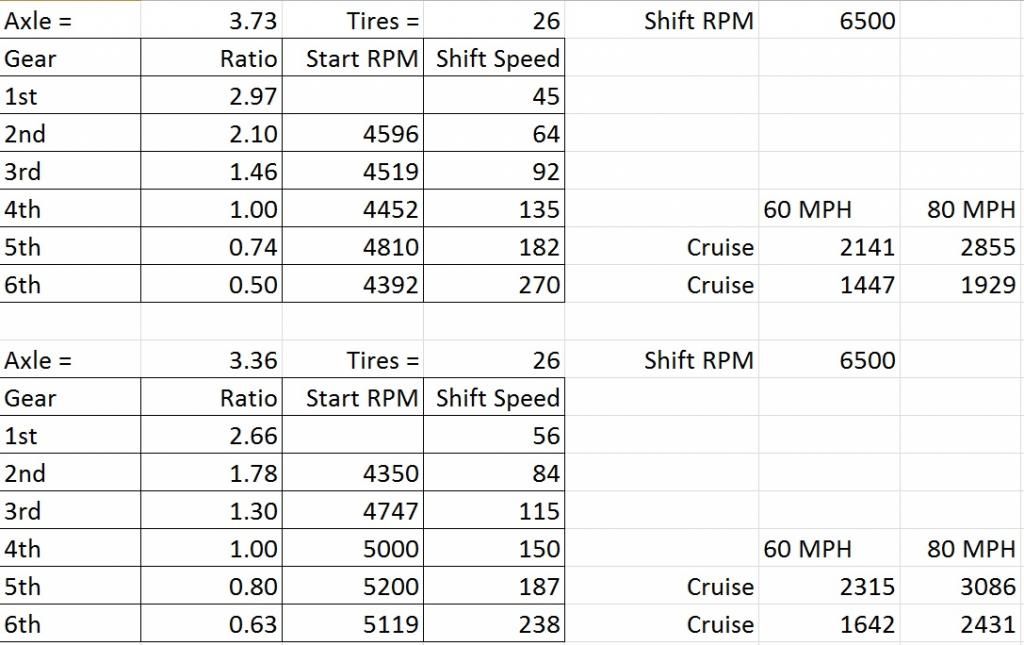Select the cruise RPM value 3086

[x=987, y=587]
